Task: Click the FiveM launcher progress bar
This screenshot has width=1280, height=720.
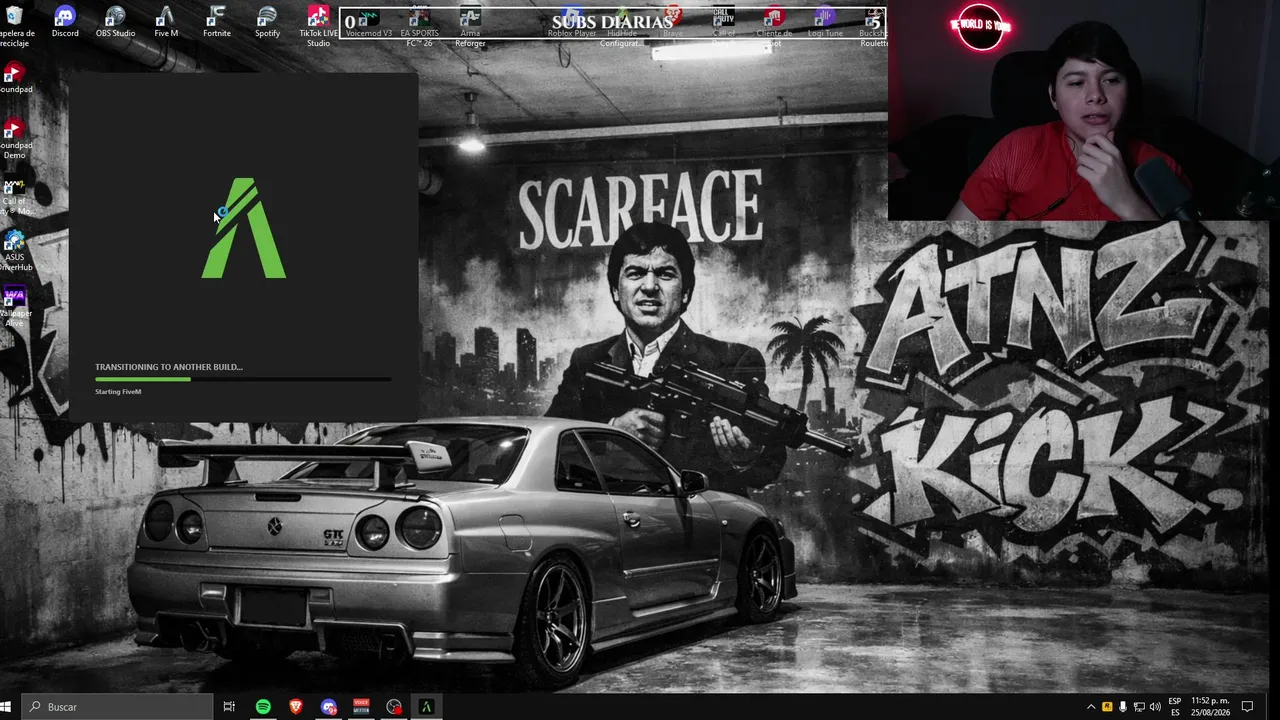Action: [243, 380]
